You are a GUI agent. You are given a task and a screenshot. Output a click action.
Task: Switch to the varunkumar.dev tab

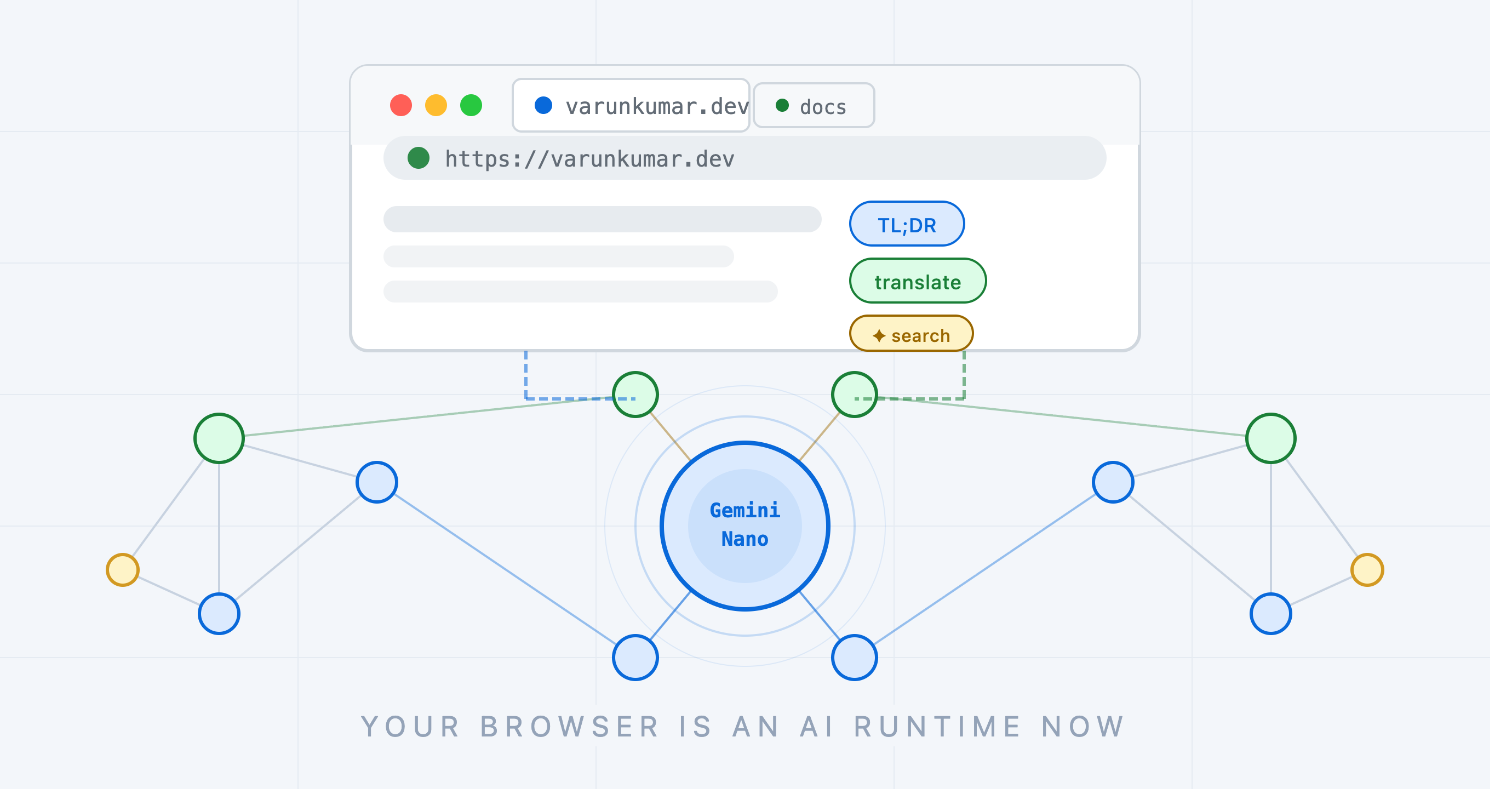coord(631,105)
